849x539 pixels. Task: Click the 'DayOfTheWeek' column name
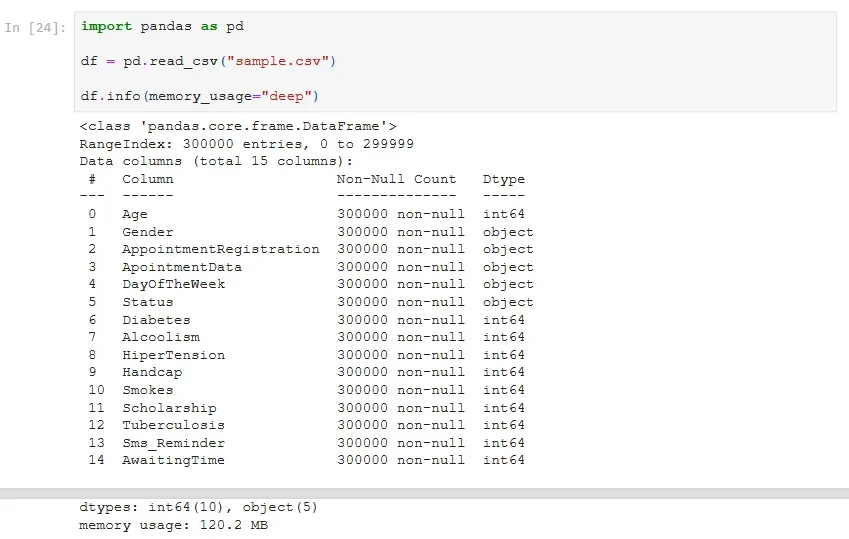click(x=173, y=284)
